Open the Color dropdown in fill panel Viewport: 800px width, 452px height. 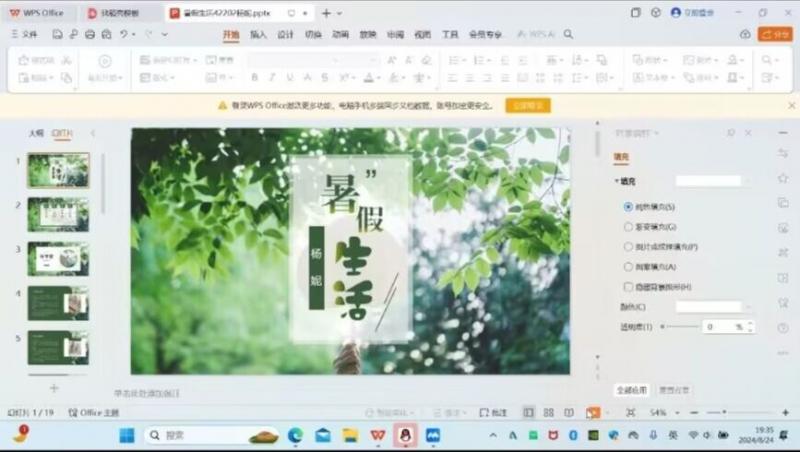point(748,307)
